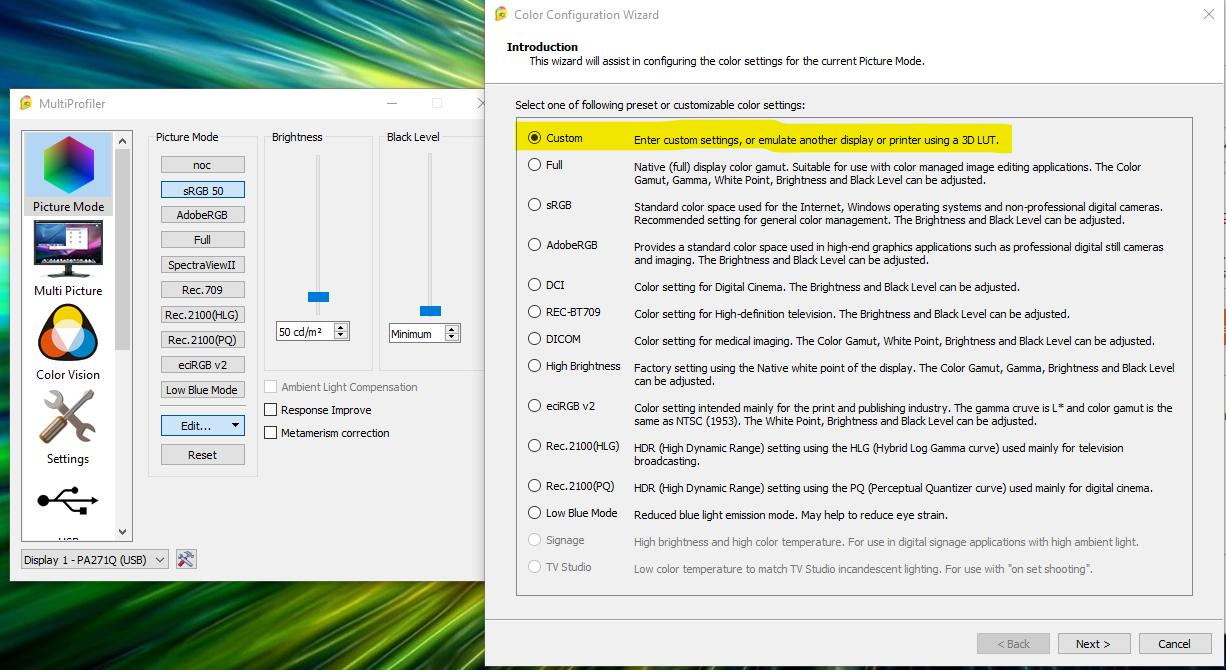Select the SpectraViewII picture mode

pos(202,265)
